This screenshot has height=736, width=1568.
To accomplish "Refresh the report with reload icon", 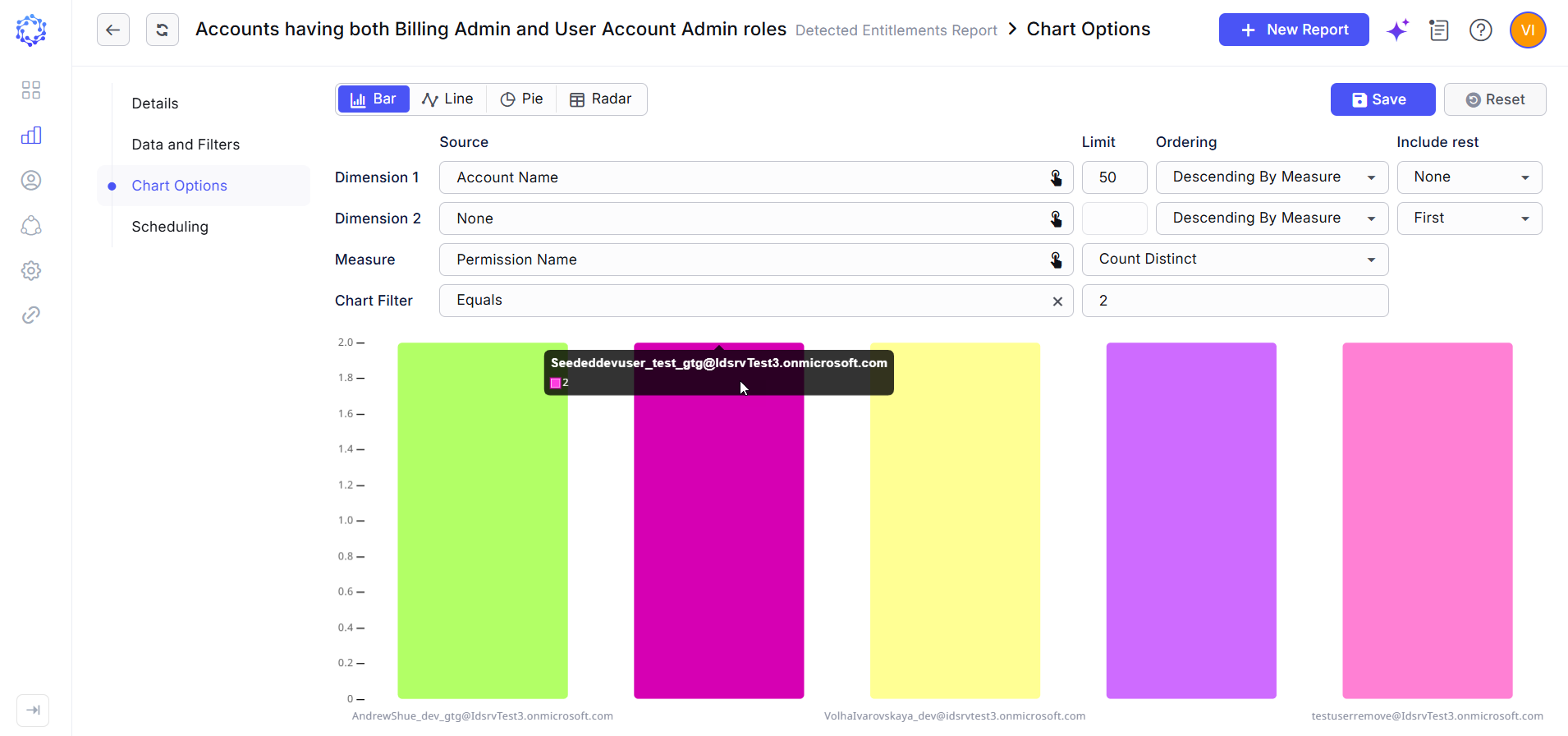I will point(163,30).
